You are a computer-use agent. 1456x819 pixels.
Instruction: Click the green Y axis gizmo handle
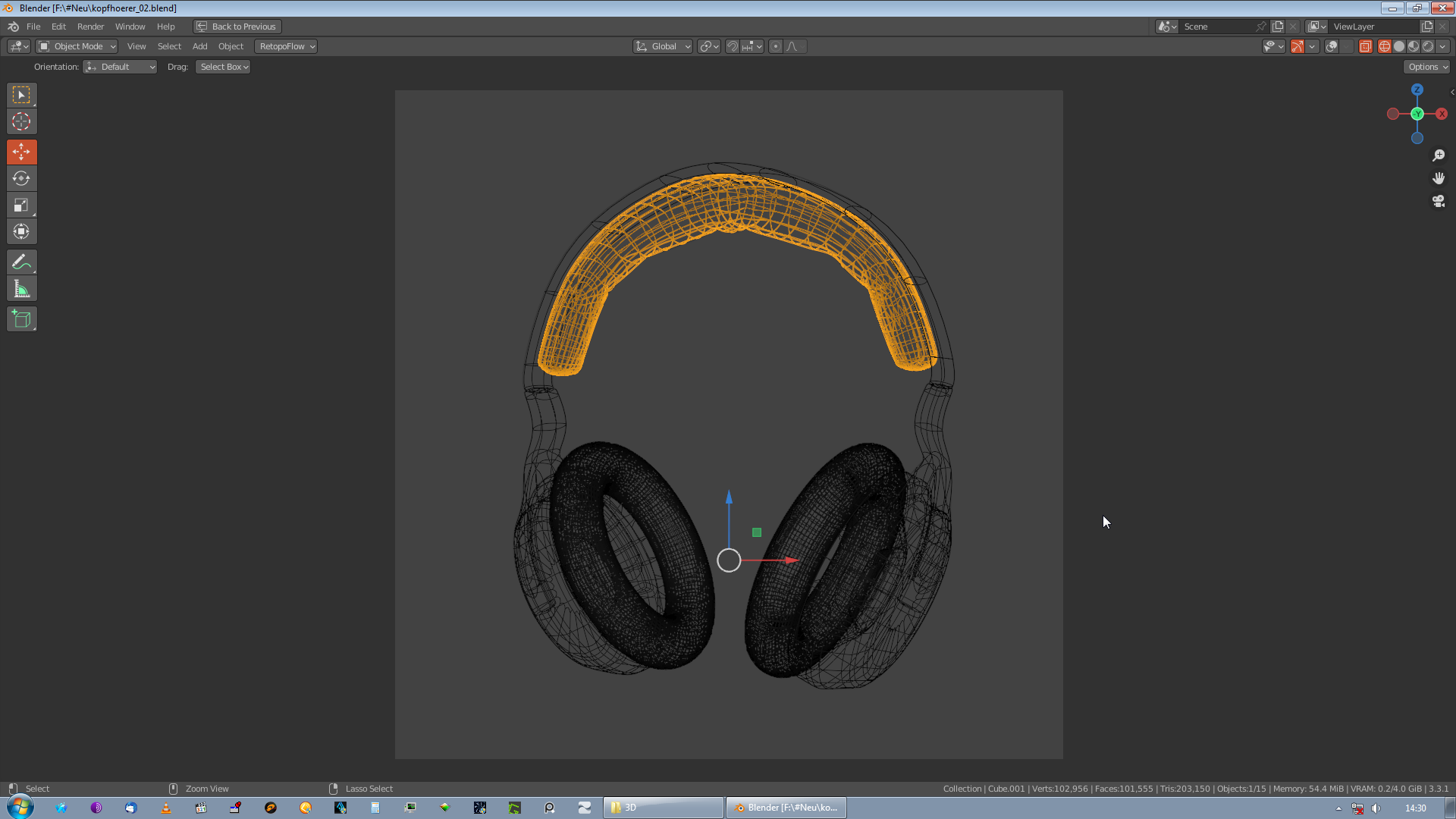click(x=1417, y=114)
